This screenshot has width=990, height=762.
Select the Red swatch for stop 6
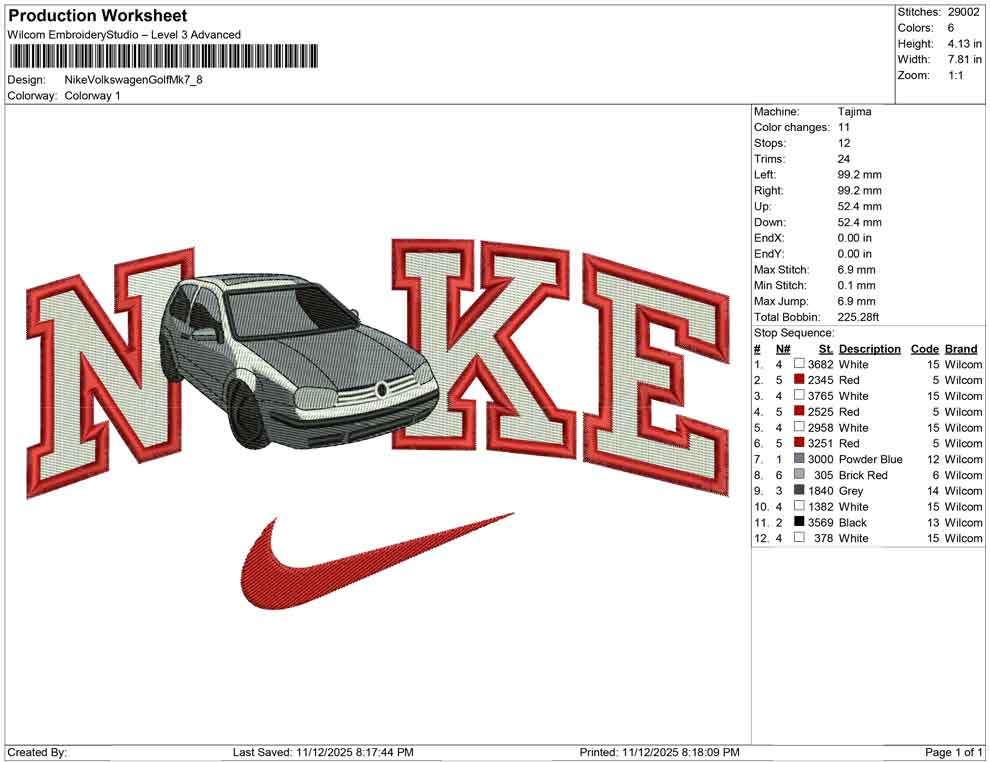(797, 443)
